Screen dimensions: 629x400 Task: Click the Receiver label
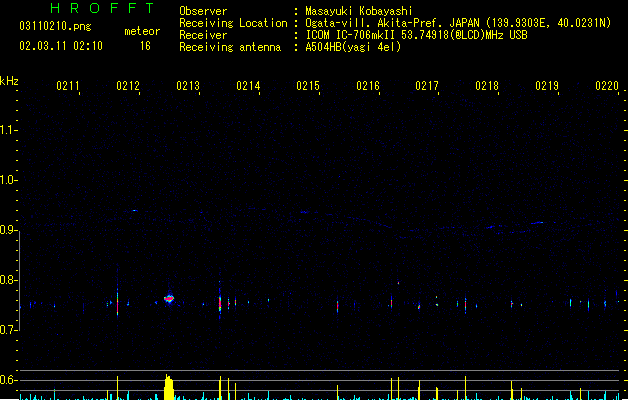[203, 35]
